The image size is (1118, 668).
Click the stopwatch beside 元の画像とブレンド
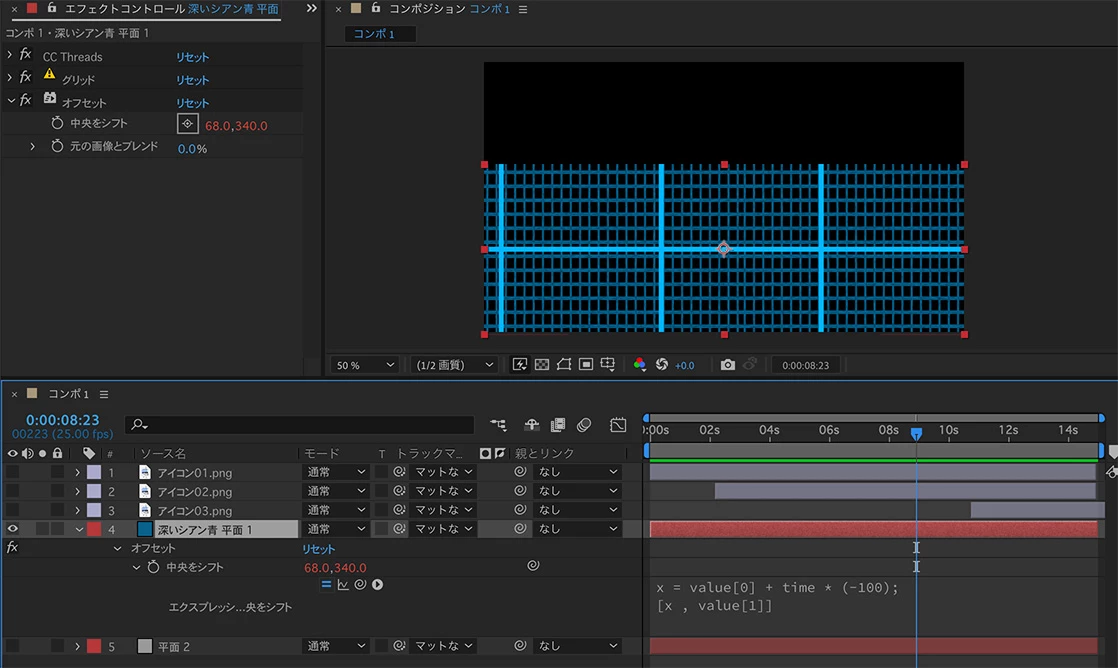click(58, 146)
